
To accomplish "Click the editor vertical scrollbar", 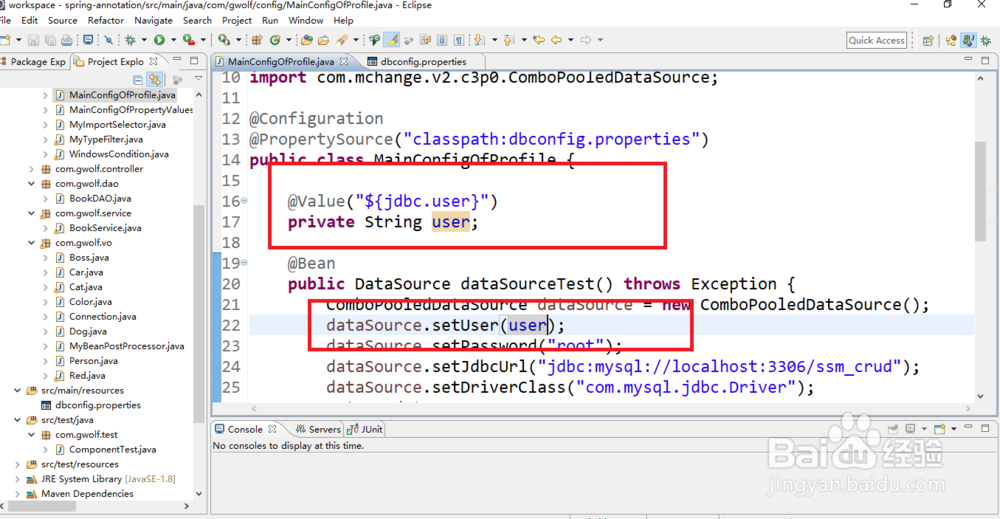I will click(x=980, y=191).
